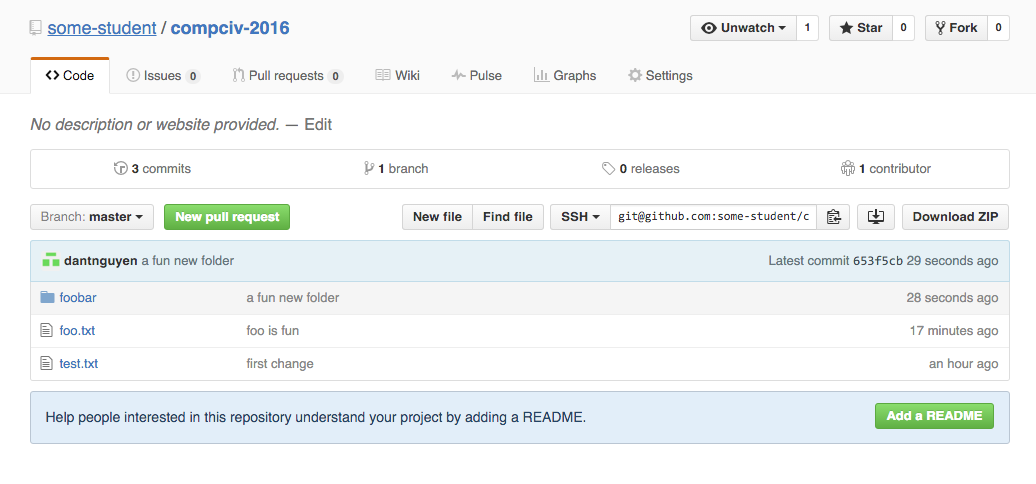This screenshot has height=484, width=1036.
Task: Click the 'an hour ago' timestamp
Action: click(x=963, y=364)
